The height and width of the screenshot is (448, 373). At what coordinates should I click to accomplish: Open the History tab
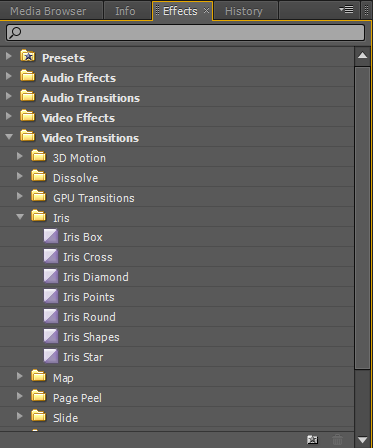(244, 11)
